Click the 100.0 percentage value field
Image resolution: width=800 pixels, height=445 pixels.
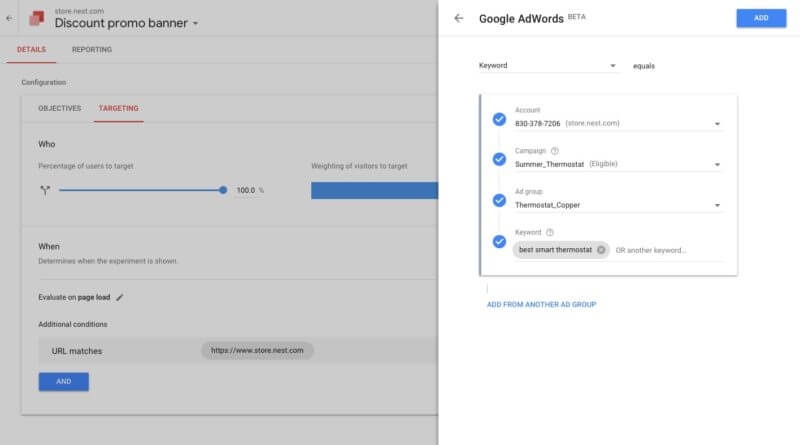[246, 190]
